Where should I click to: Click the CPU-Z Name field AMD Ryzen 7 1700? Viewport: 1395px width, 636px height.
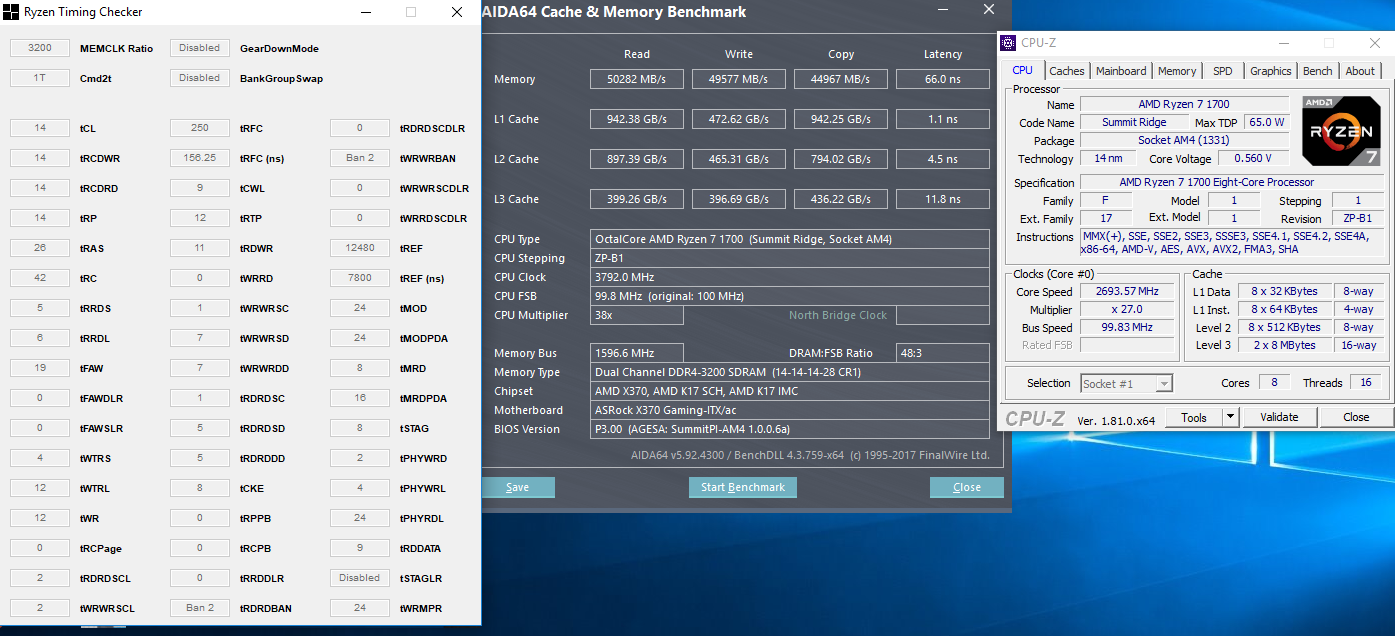click(1184, 104)
